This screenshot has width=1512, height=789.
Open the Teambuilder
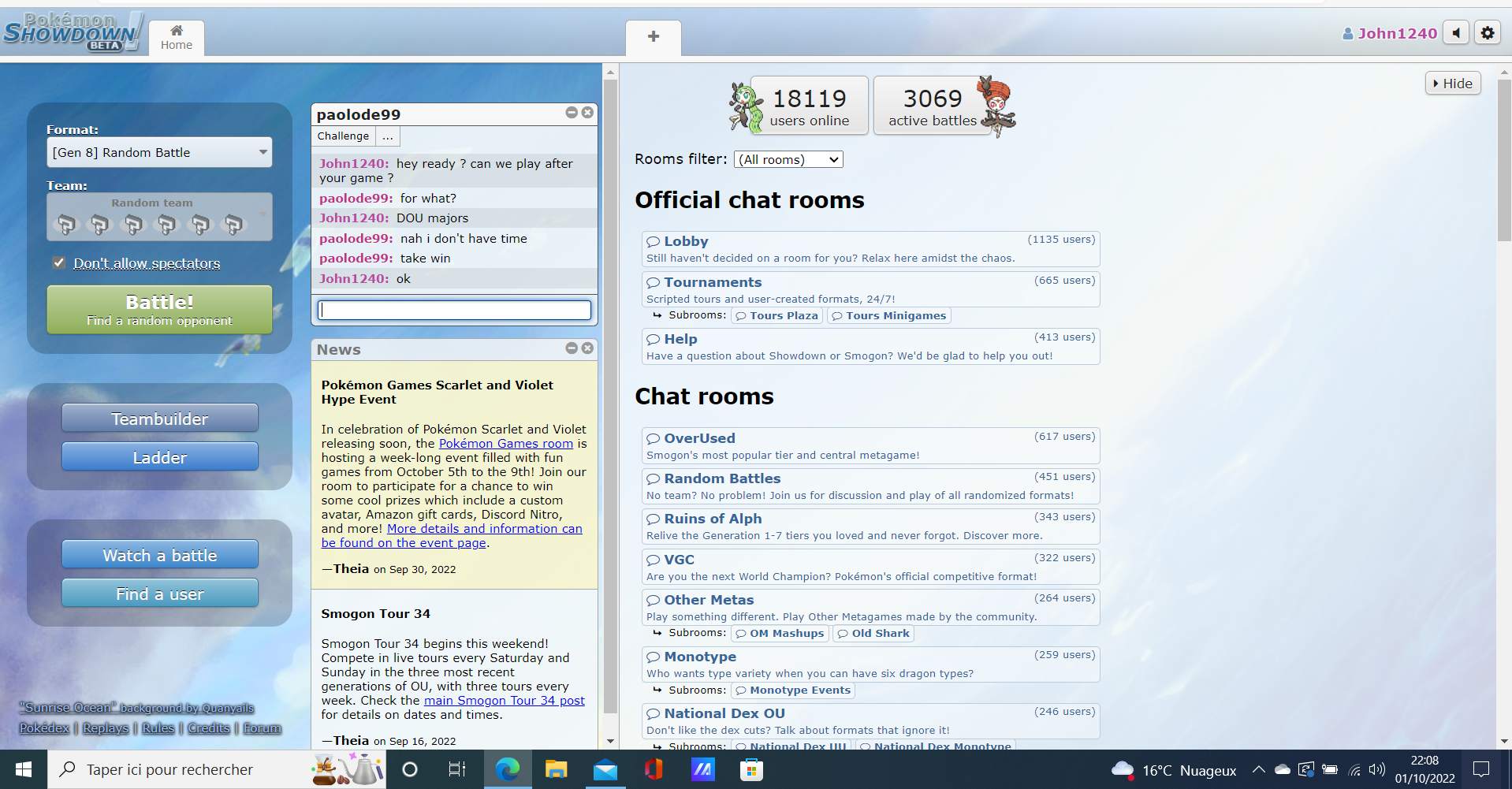159,419
